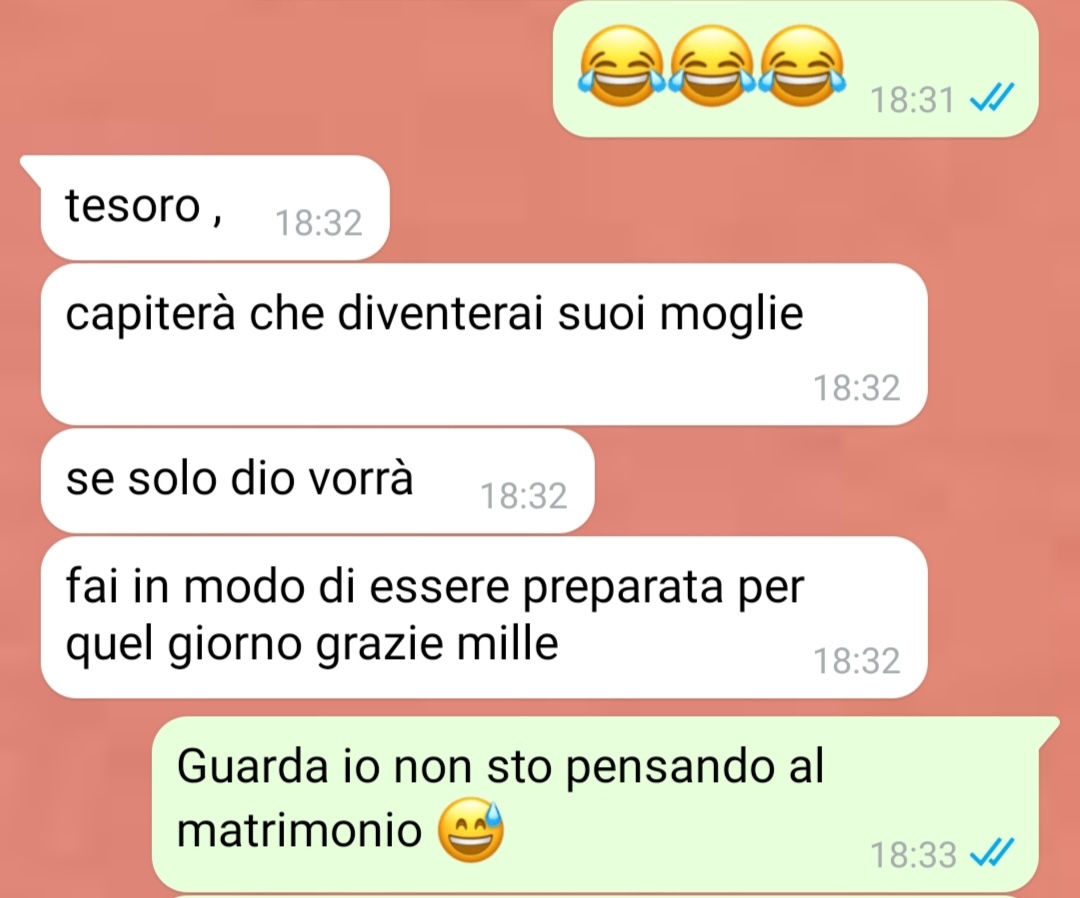The height and width of the screenshot is (898, 1080).
Task: Tap the word 'matrimonio' in the green bubble
Action: tap(299, 829)
